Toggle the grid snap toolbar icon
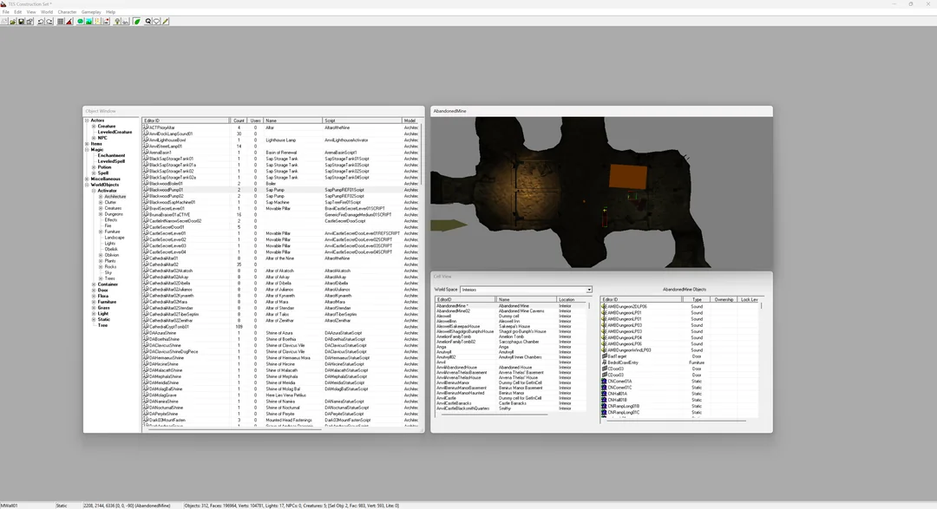937x509 pixels. click(60, 22)
